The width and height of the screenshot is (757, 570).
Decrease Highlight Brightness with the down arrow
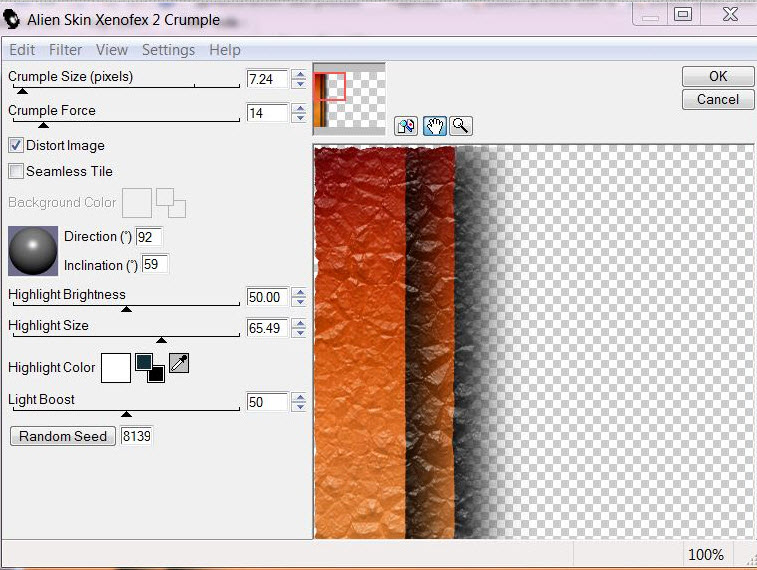[300, 301]
